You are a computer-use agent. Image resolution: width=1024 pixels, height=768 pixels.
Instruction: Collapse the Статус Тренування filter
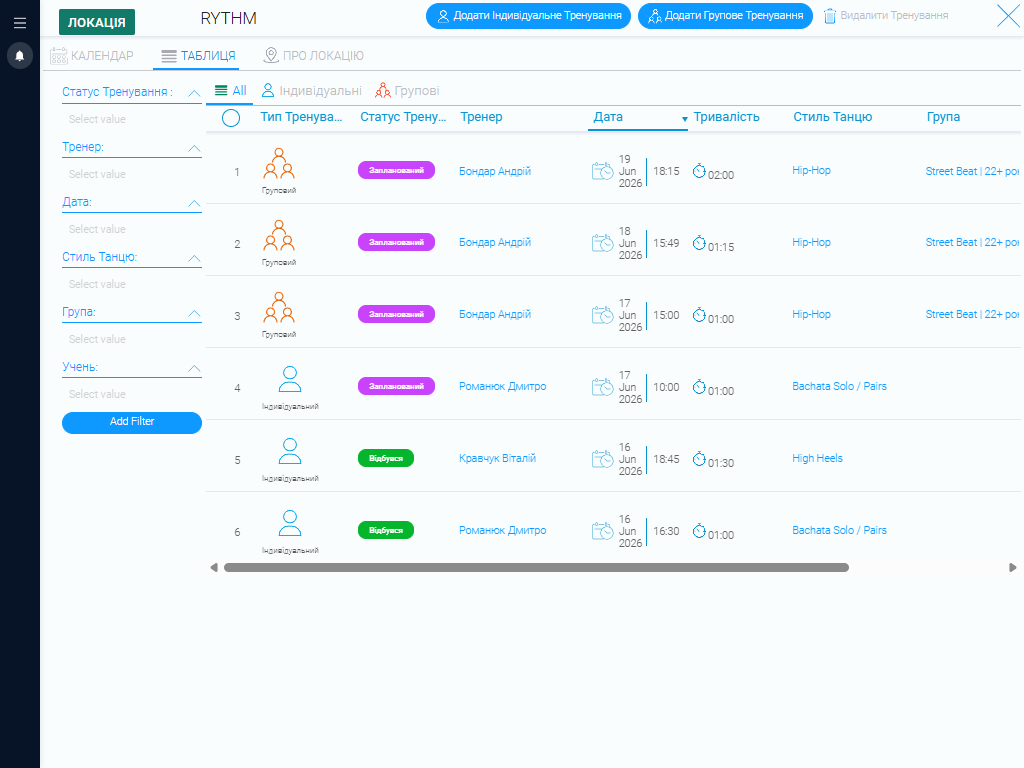tap(194, 93)
